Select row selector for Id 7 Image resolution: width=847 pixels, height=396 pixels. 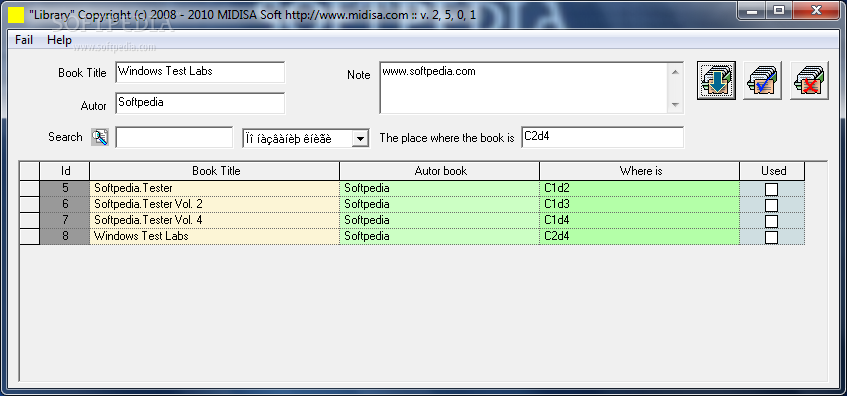click(x=30, y=220)
